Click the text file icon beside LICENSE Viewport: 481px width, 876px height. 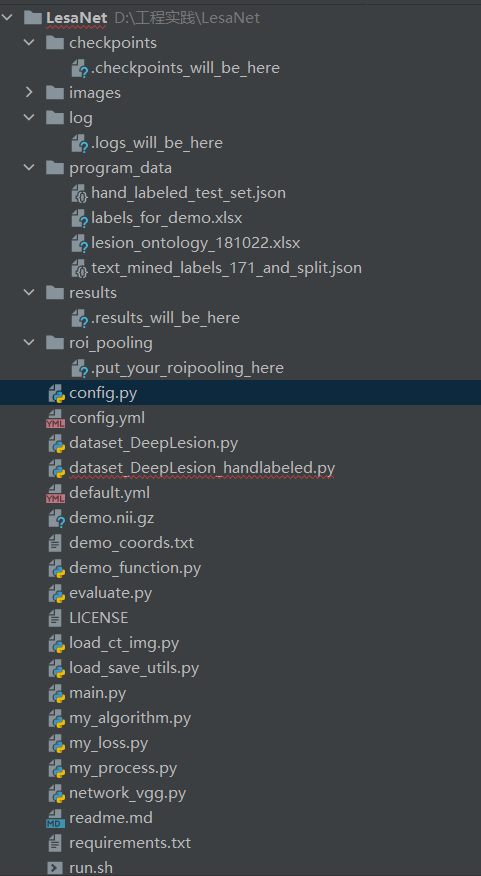click(55, 618)
